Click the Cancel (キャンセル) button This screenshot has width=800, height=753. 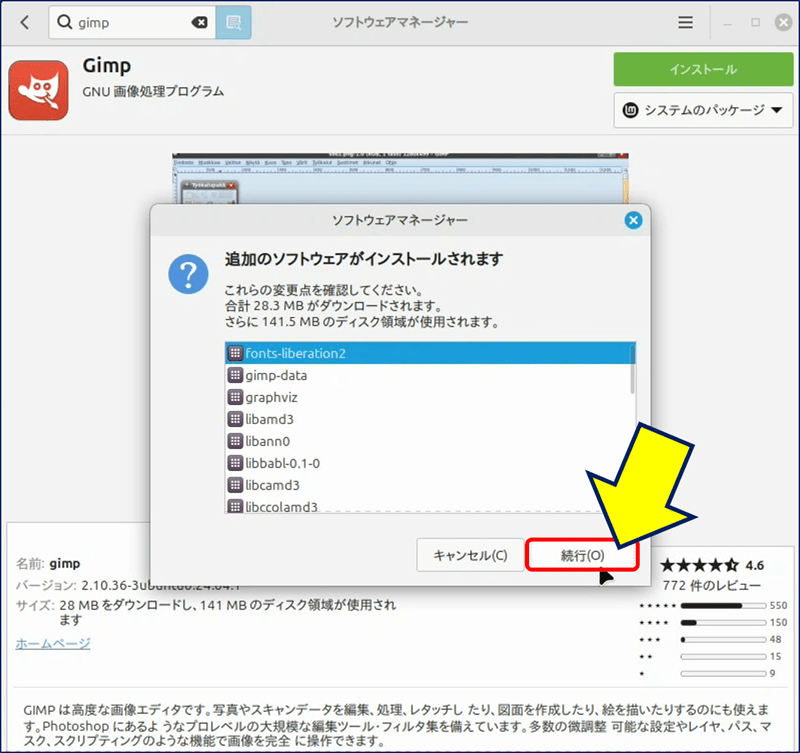pos(470,555)
